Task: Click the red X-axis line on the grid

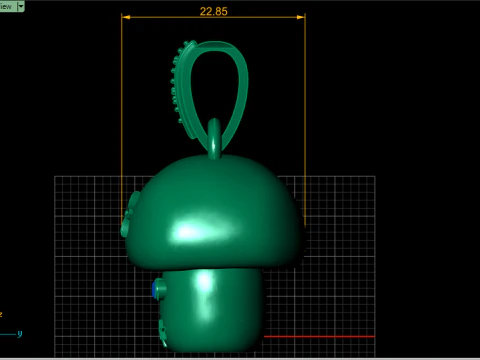Action: 319,336
